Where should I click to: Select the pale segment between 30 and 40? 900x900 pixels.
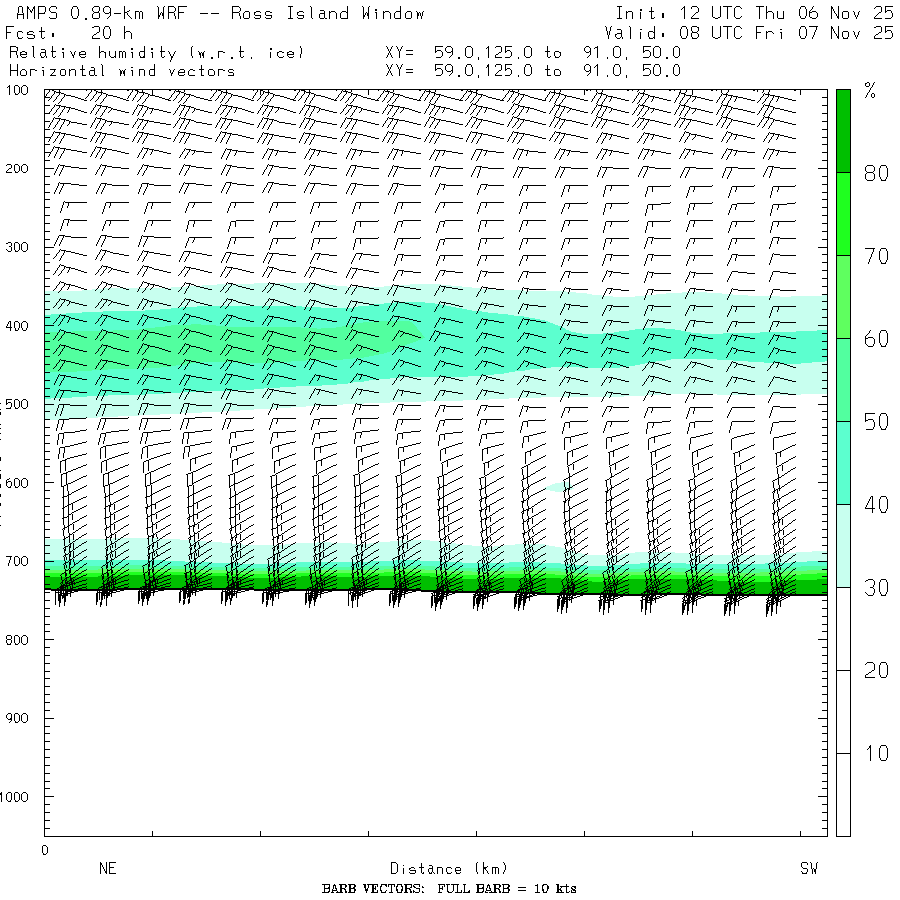point(843,545)
